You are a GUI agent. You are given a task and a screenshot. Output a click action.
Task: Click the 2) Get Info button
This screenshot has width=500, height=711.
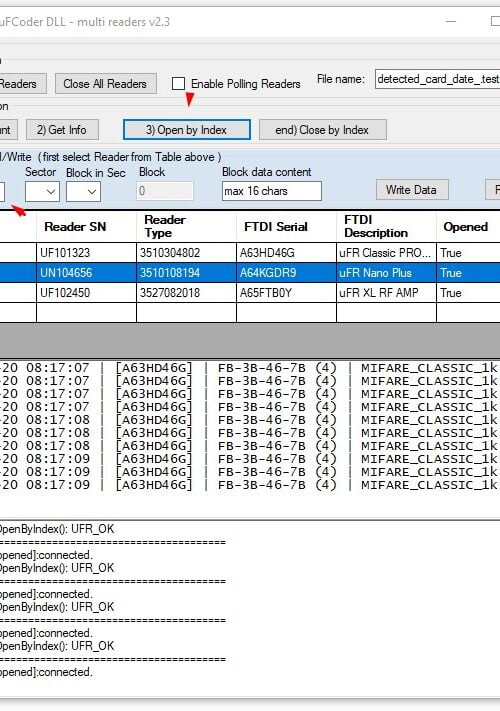(x=62, y=130)
